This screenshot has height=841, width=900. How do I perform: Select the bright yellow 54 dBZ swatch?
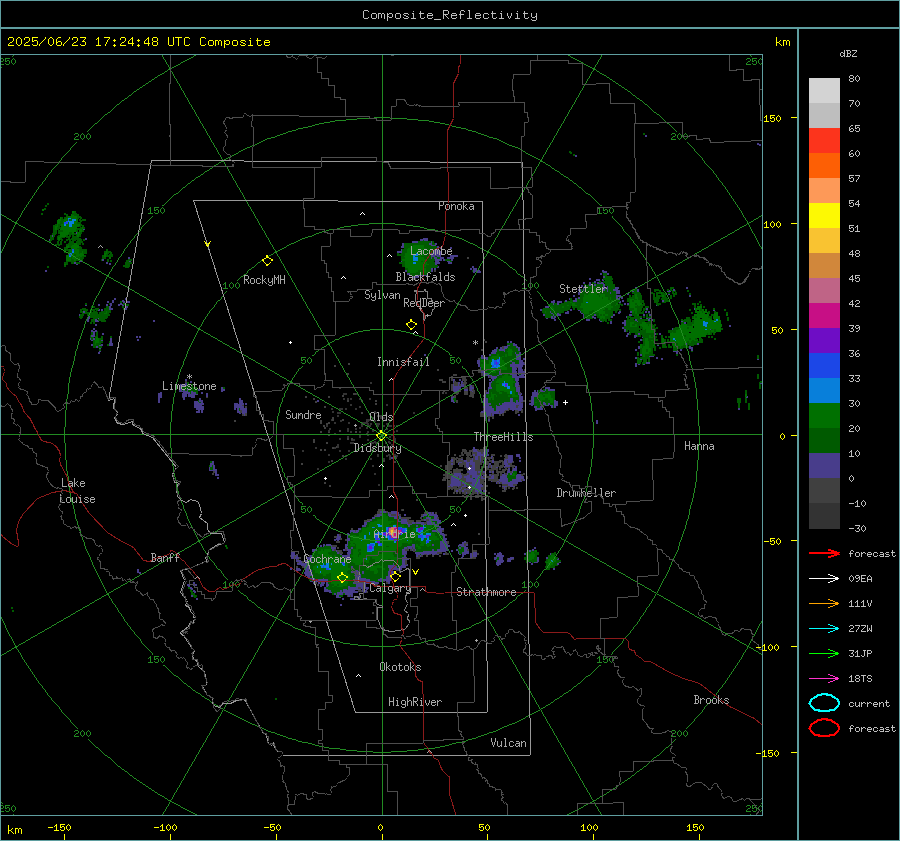point(824,215)
